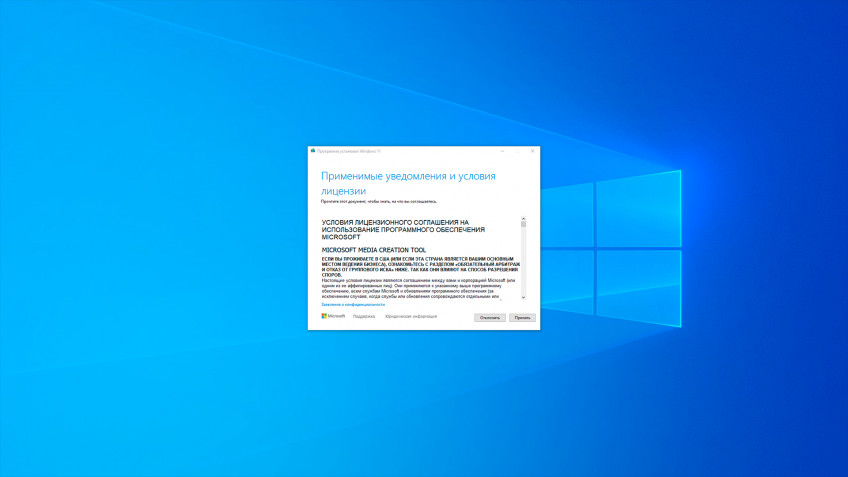Open the Заявление о конфиденциальности link
The width and height of the screenshot is (848, 477).
click(x=353, y=304)
